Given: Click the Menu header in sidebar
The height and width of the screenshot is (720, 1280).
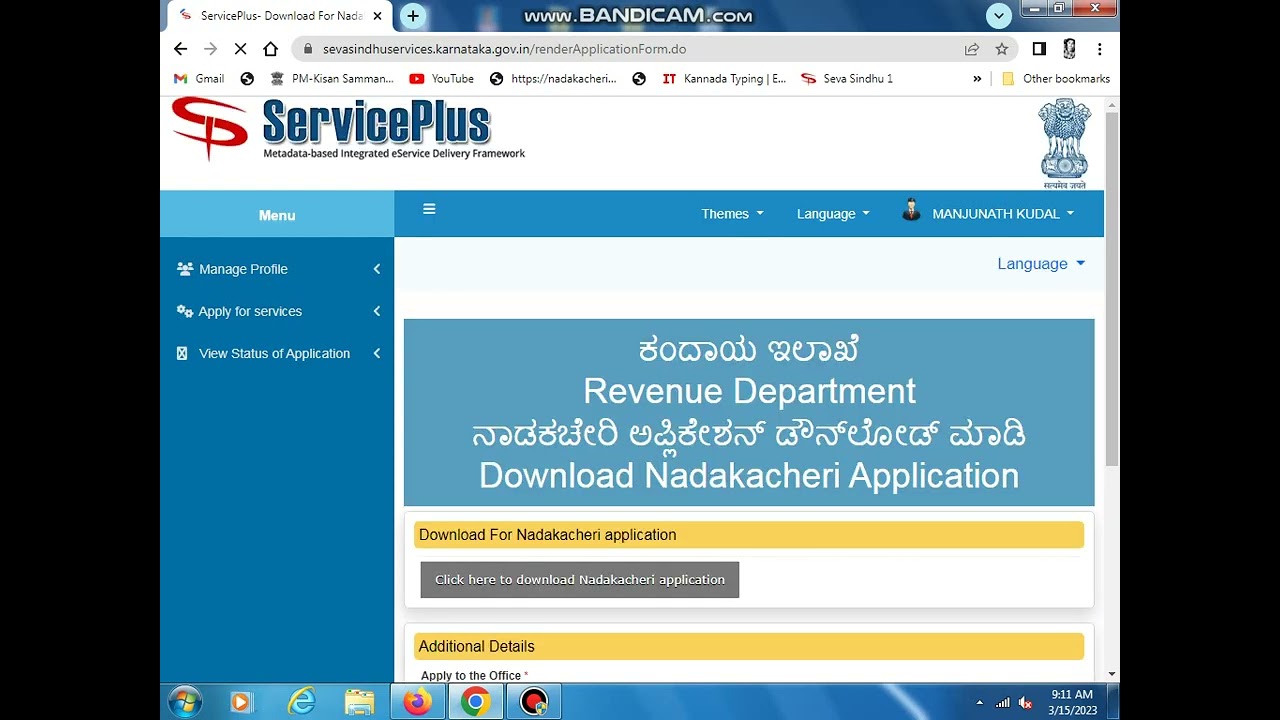Looking at the screenshot, I should click(277, 214).
